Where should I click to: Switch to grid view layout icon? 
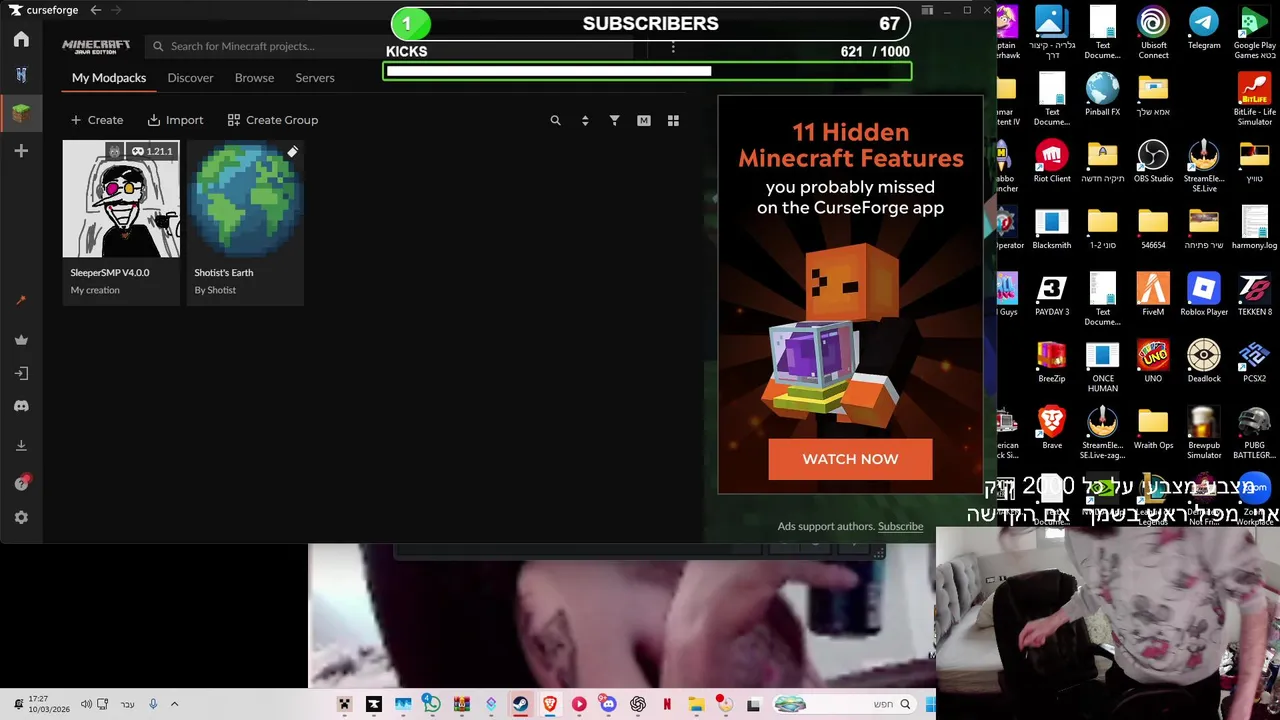pyautogui.click(x=673, y=120)
